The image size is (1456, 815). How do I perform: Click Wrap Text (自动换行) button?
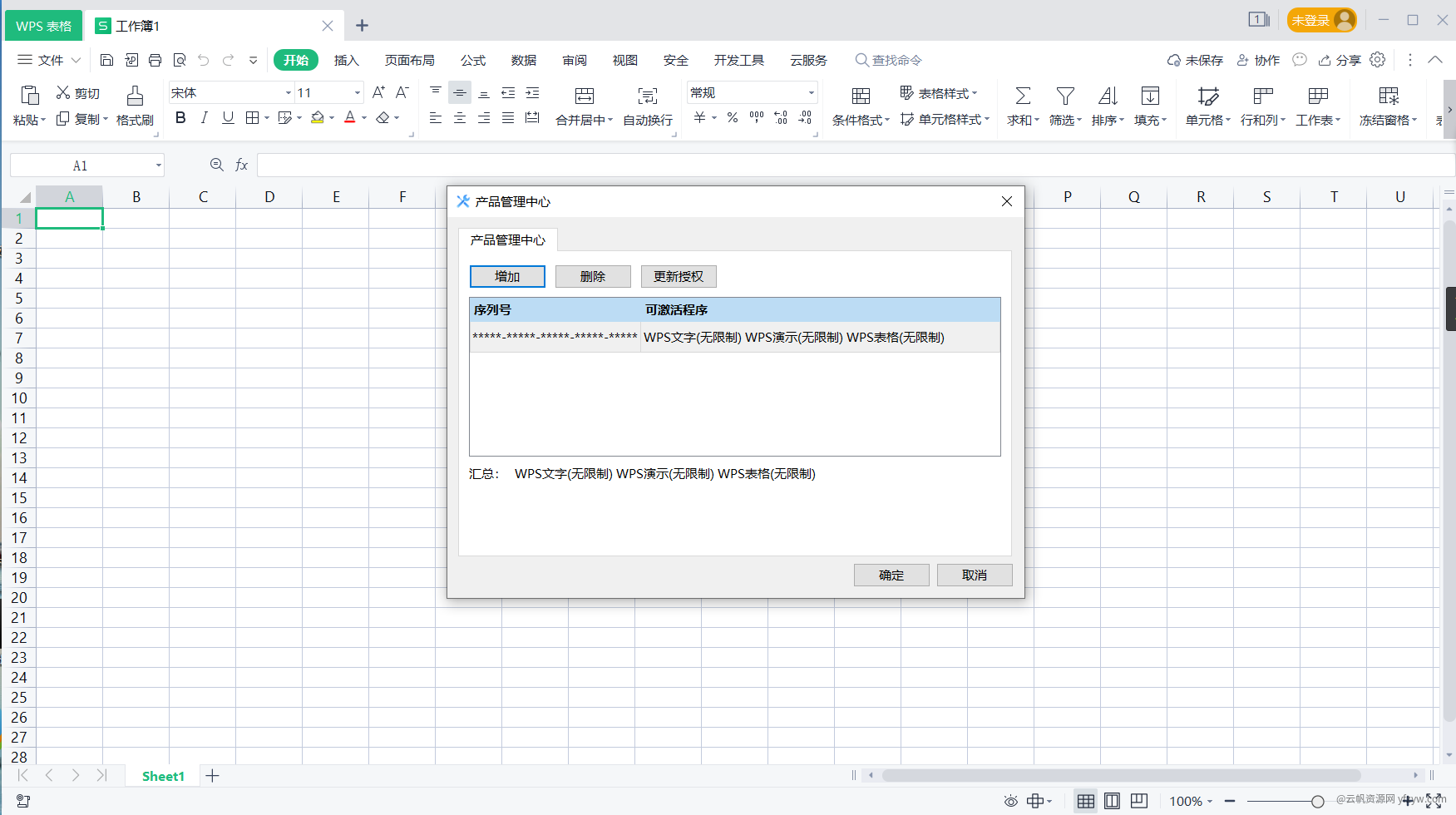point(648,106)
